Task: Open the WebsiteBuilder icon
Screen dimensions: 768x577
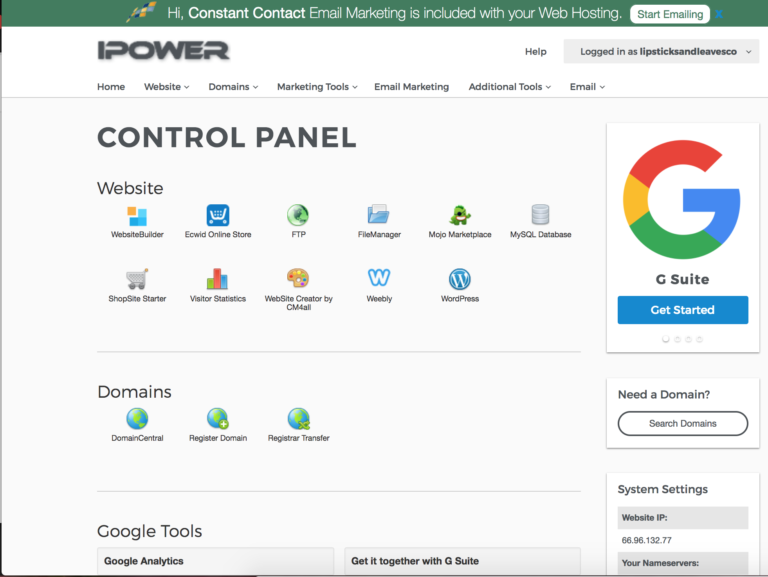Action: pos(137,216)
